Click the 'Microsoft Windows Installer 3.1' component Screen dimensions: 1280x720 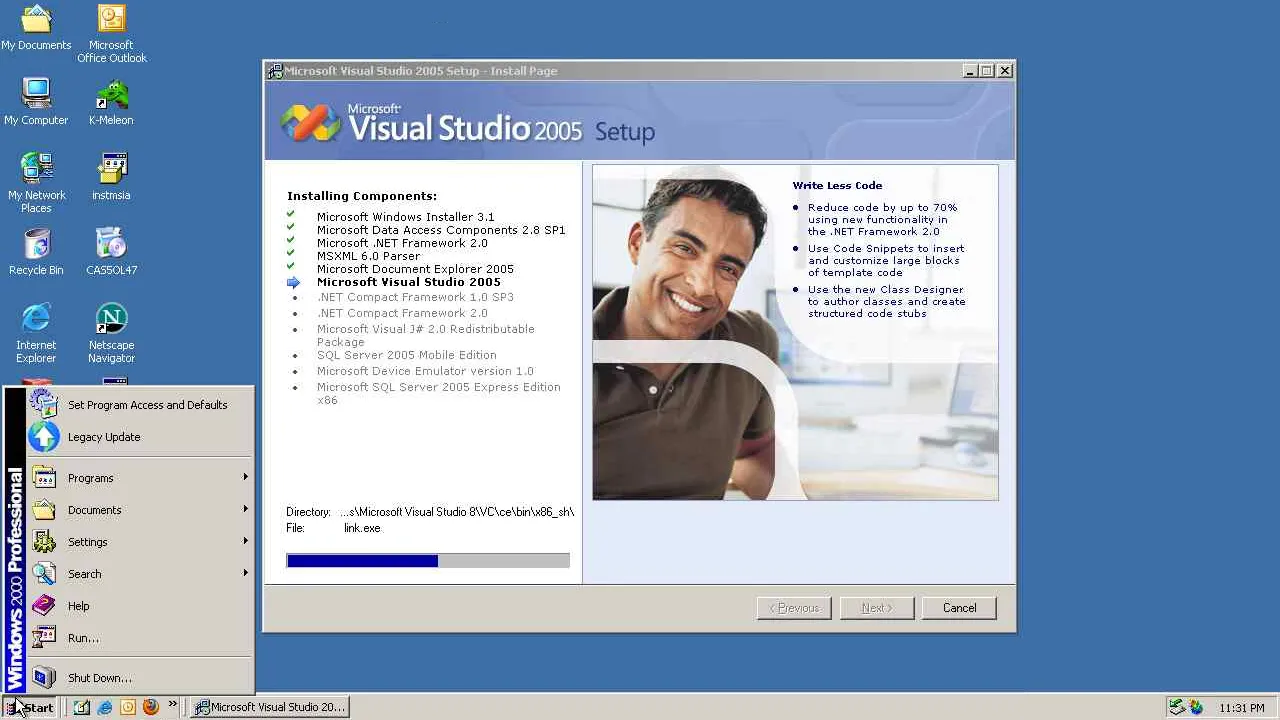point(405,217)
